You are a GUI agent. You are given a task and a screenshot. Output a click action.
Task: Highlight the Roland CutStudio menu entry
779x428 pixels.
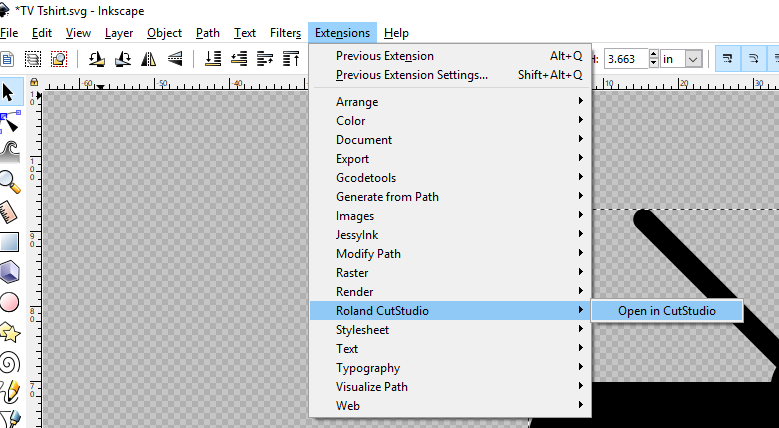[450, 311]
